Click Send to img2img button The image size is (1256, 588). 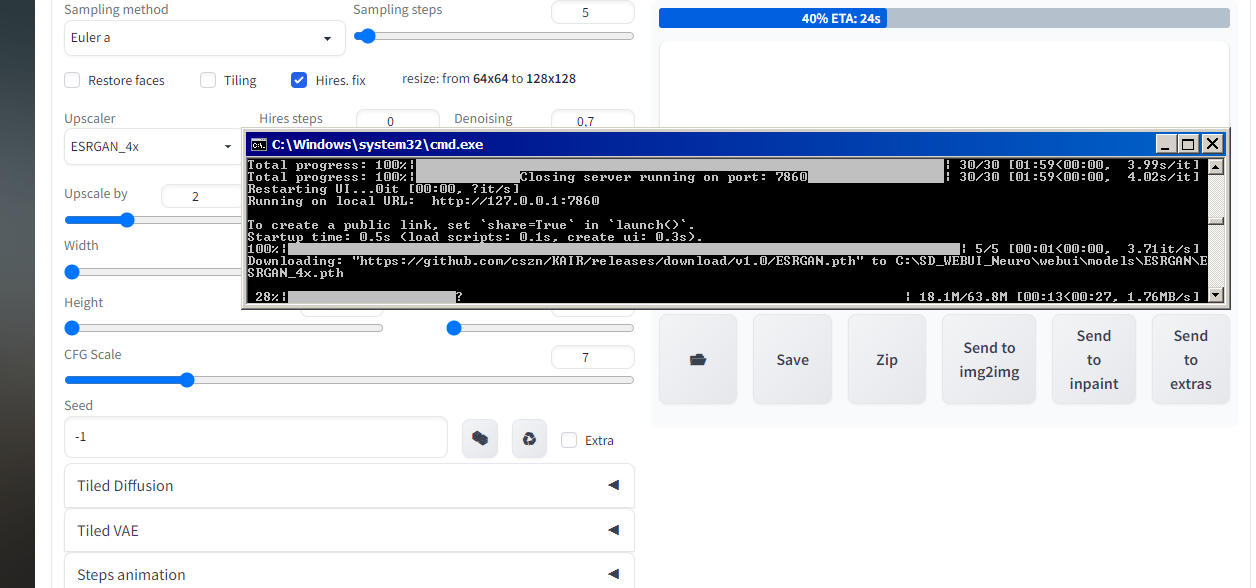(x=989, y=360)
